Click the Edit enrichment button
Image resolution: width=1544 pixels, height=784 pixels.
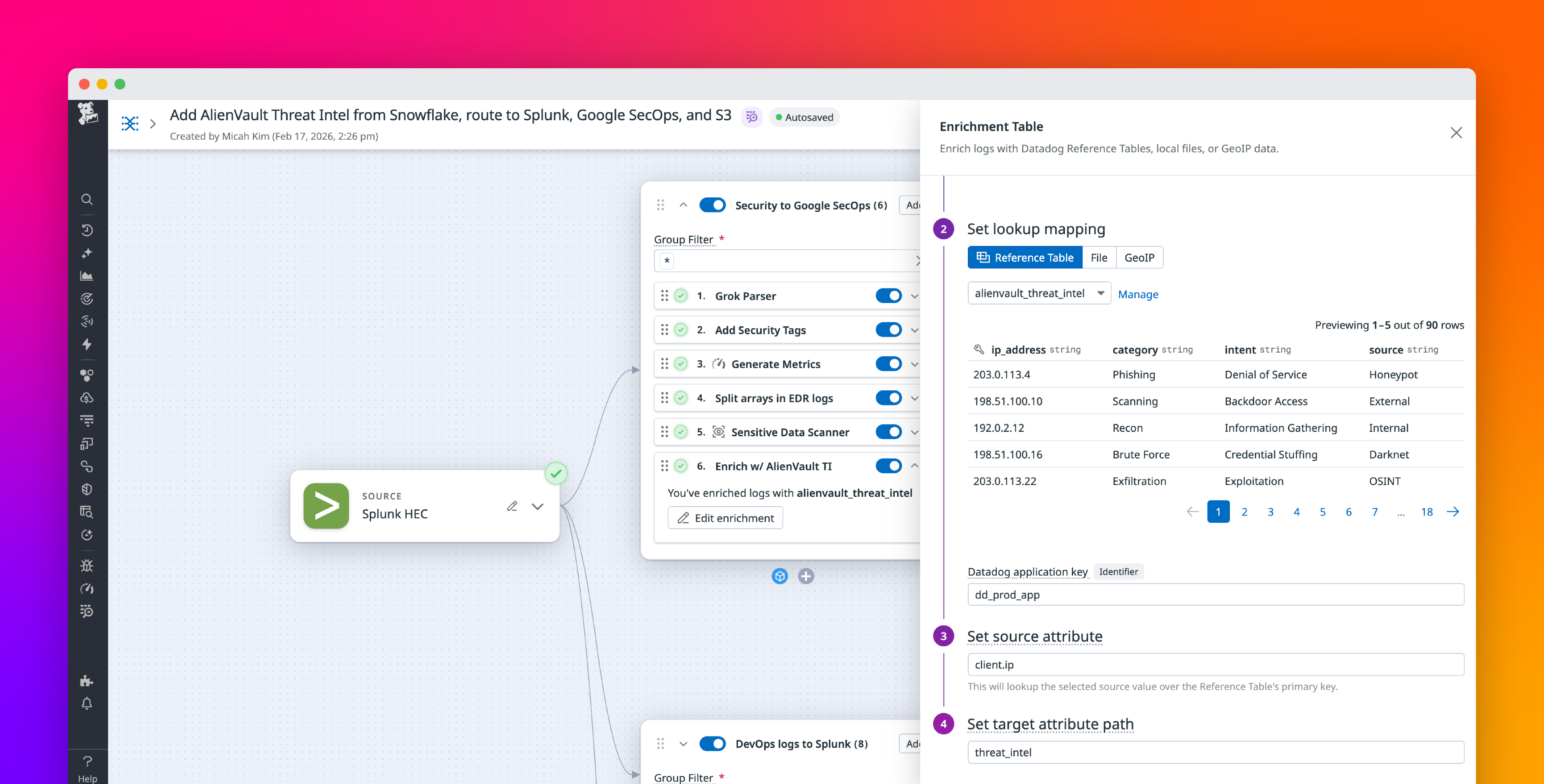(x=725, y=518)
